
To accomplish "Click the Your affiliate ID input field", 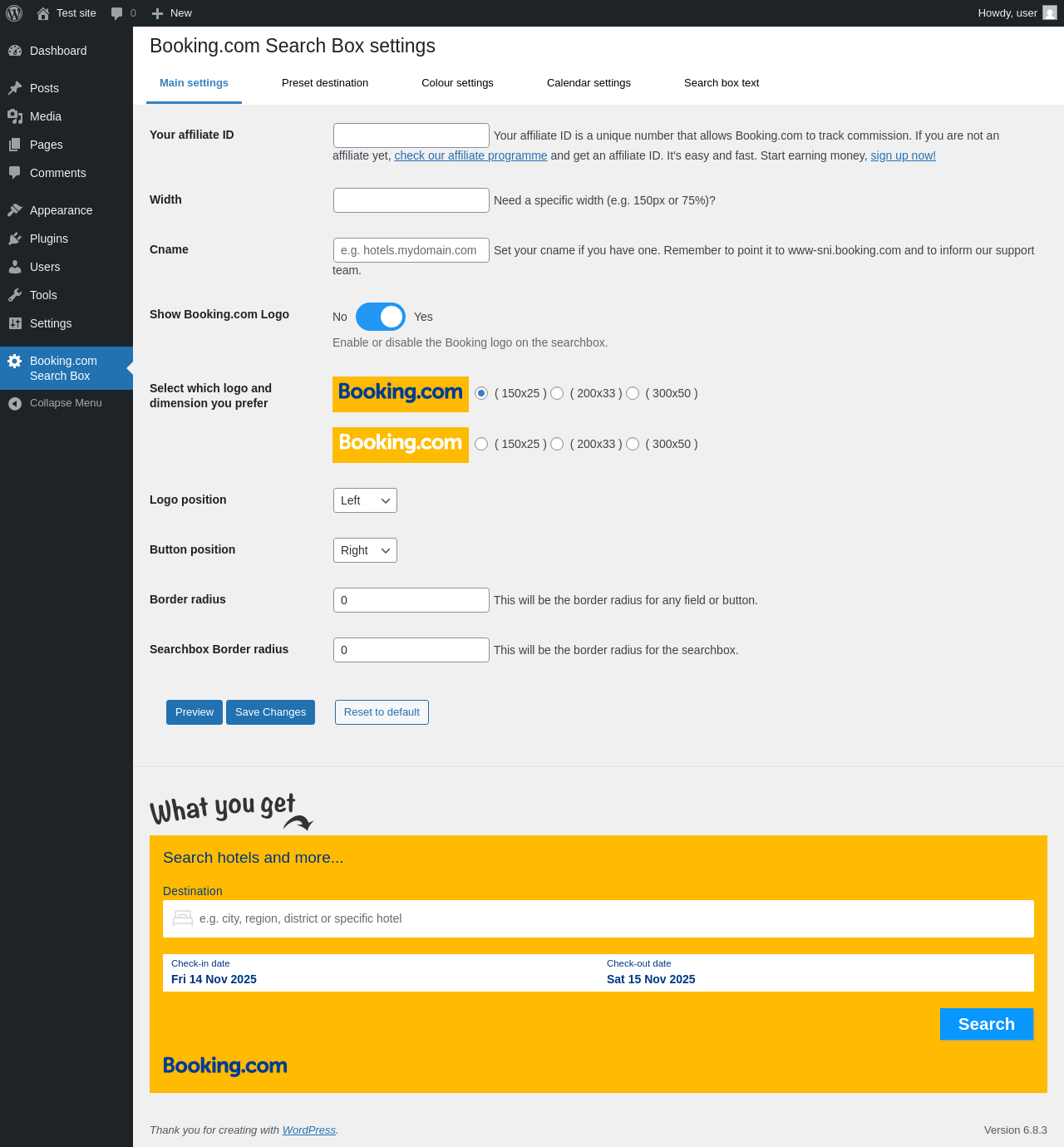I will tap(411, 135).
